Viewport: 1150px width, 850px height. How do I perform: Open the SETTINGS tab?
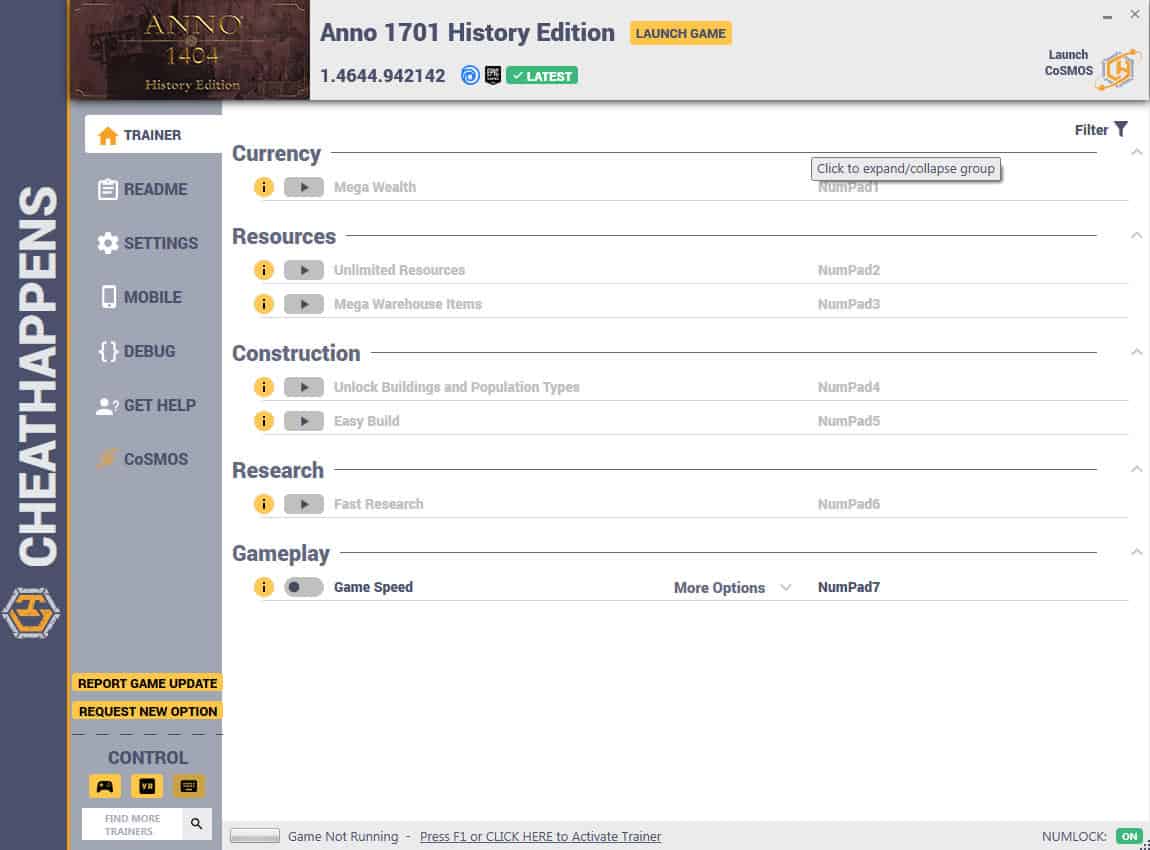(x=147, y=243)
